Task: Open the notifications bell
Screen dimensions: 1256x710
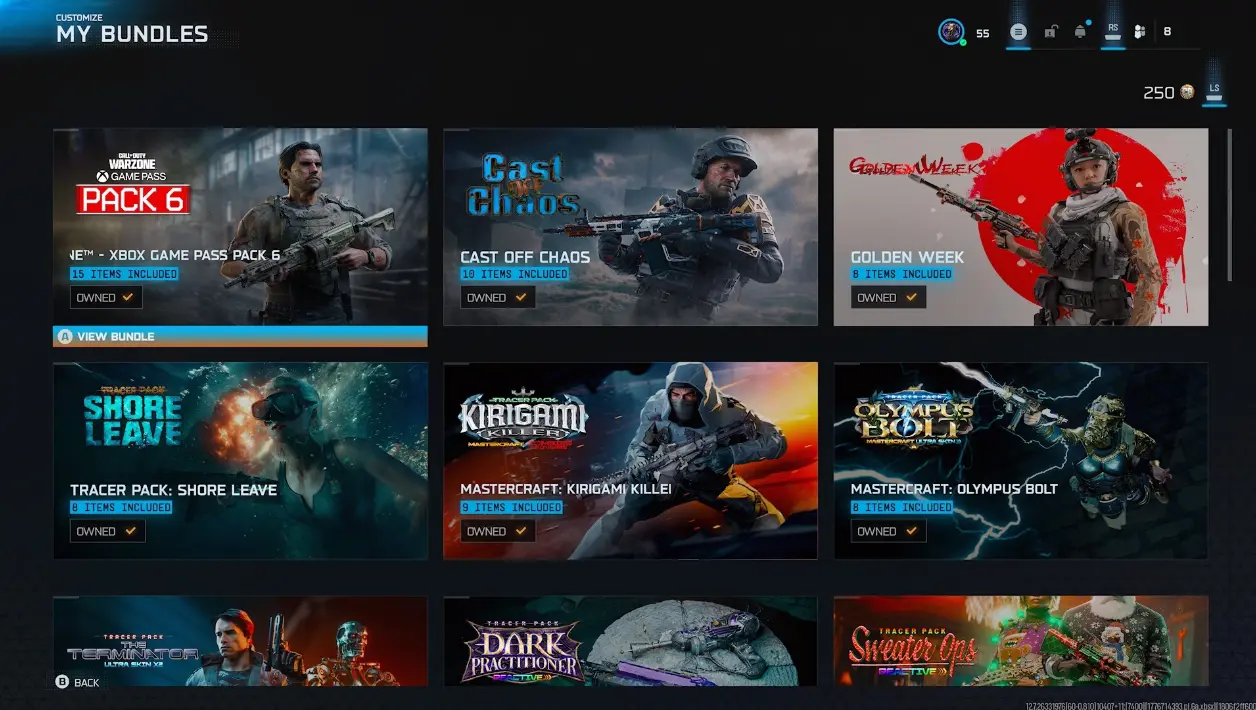Action: pyautogui.click(x=1080, y=32)
